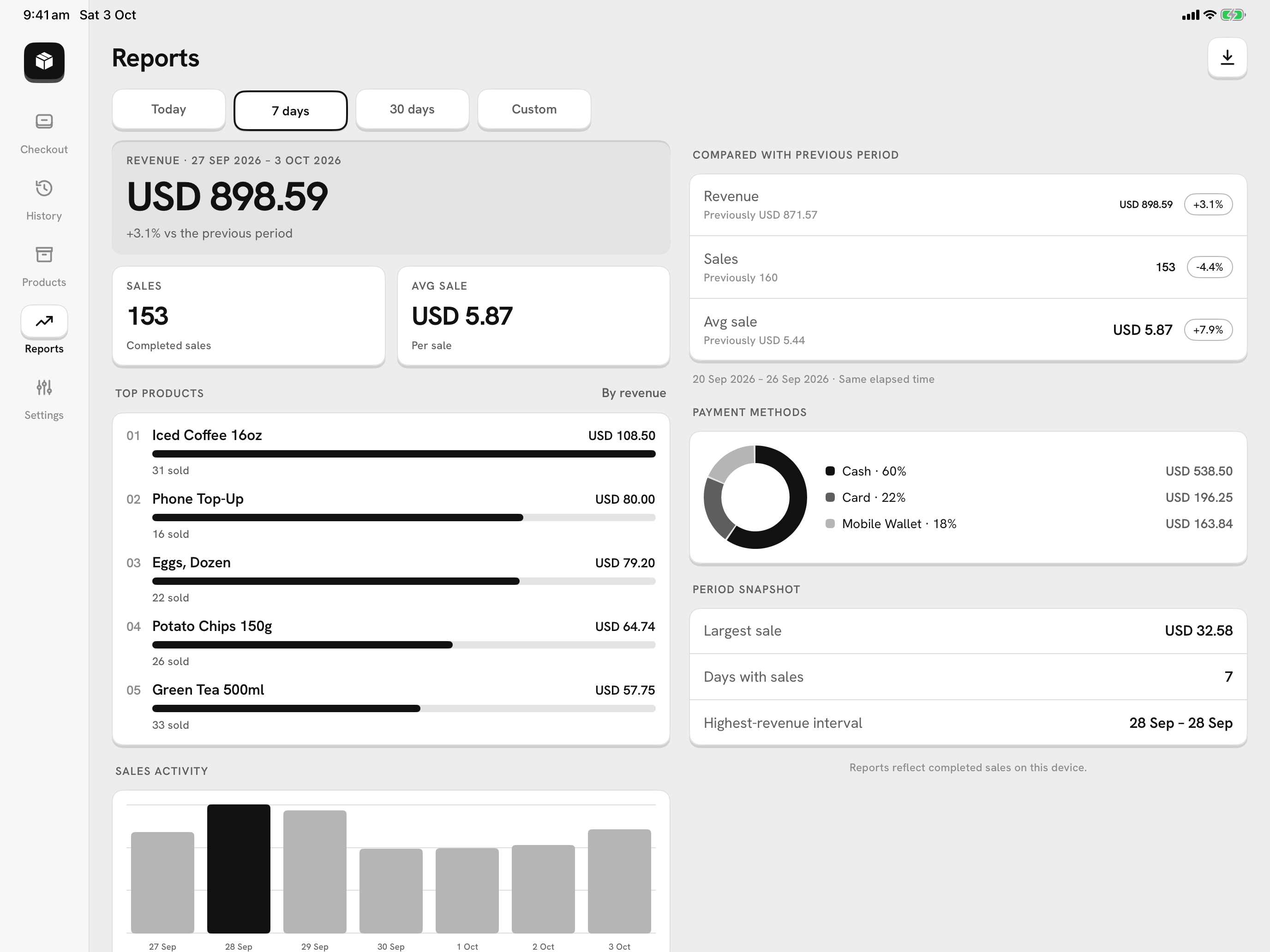Select the 7 days tab
1270x952 pixels.
[x=291, y=111]
